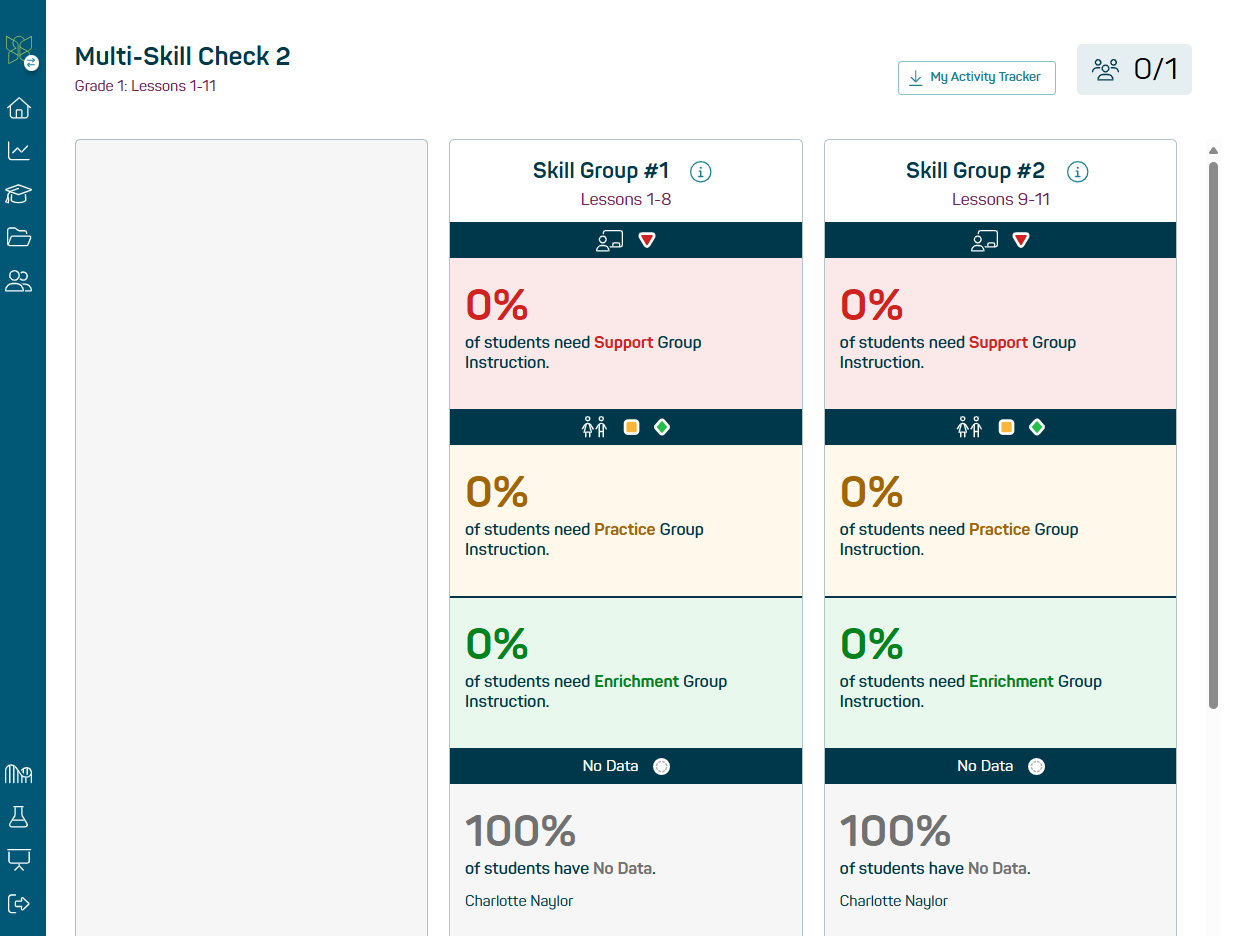The image size is (1237, 936).
Task: Open the lab flask sidebar icon
Action: coord(19,817)
